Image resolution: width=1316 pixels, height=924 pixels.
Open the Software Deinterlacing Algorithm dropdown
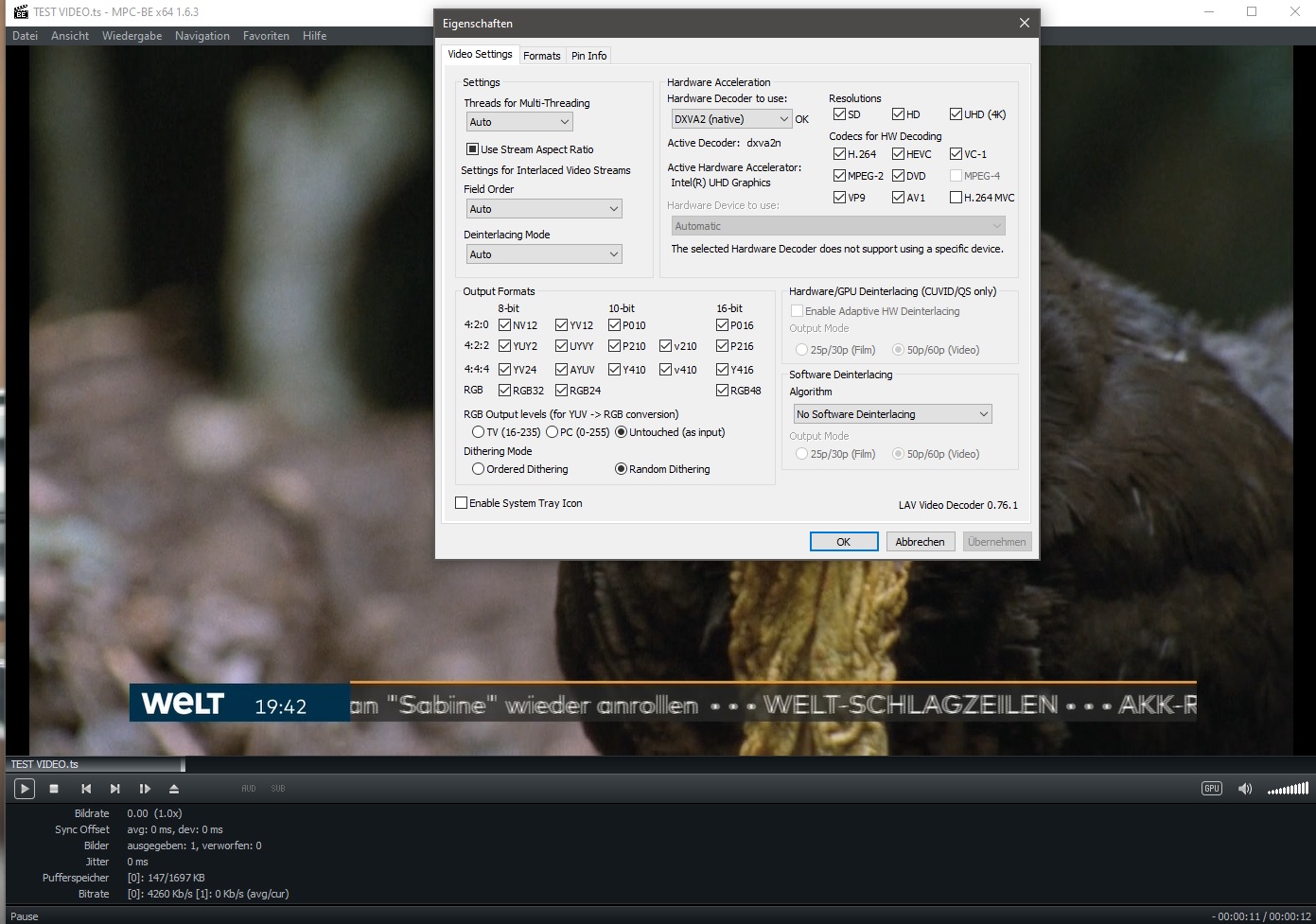click(892, 414)
